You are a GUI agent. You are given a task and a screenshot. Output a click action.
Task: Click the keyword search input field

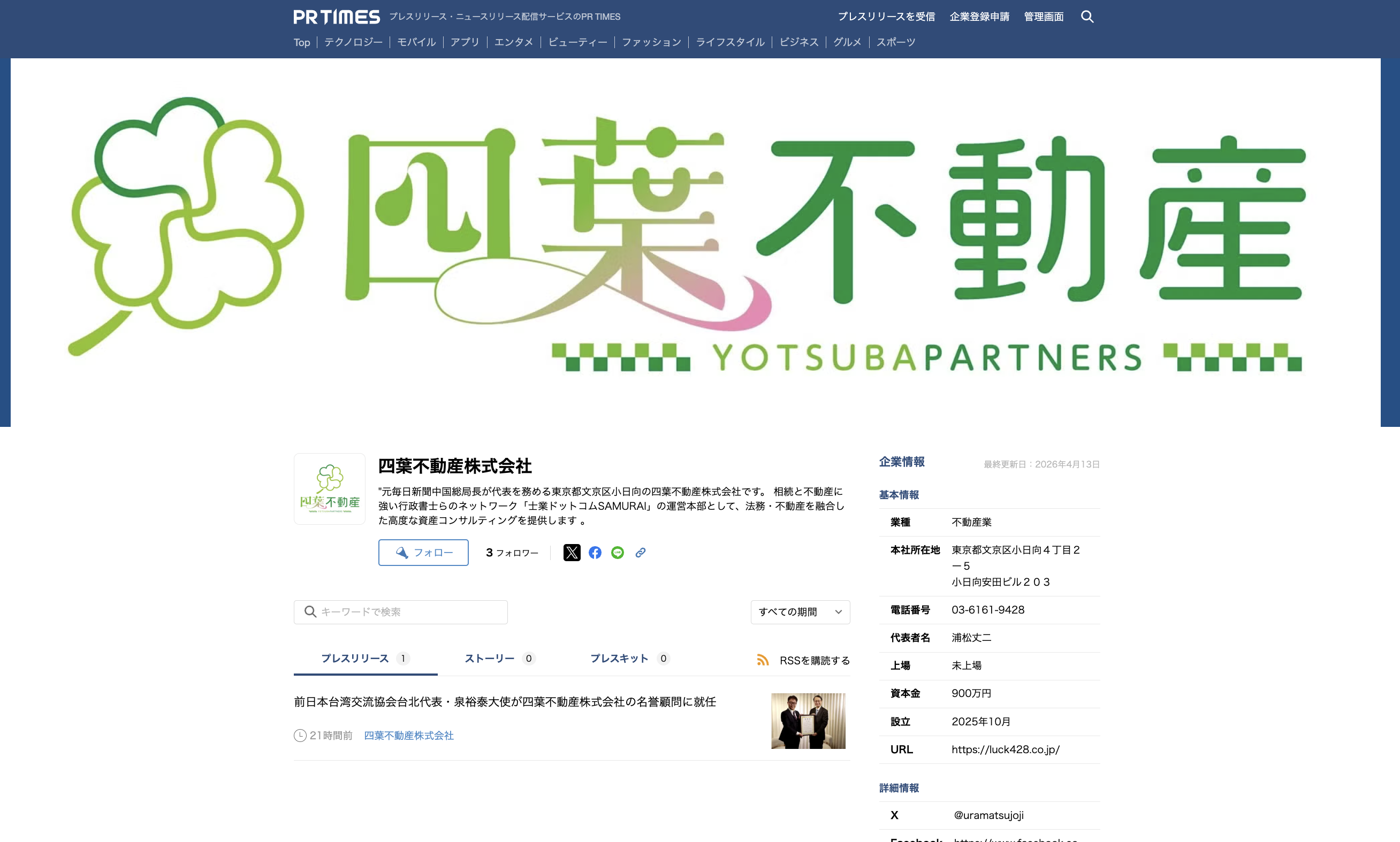pos(400,611)
